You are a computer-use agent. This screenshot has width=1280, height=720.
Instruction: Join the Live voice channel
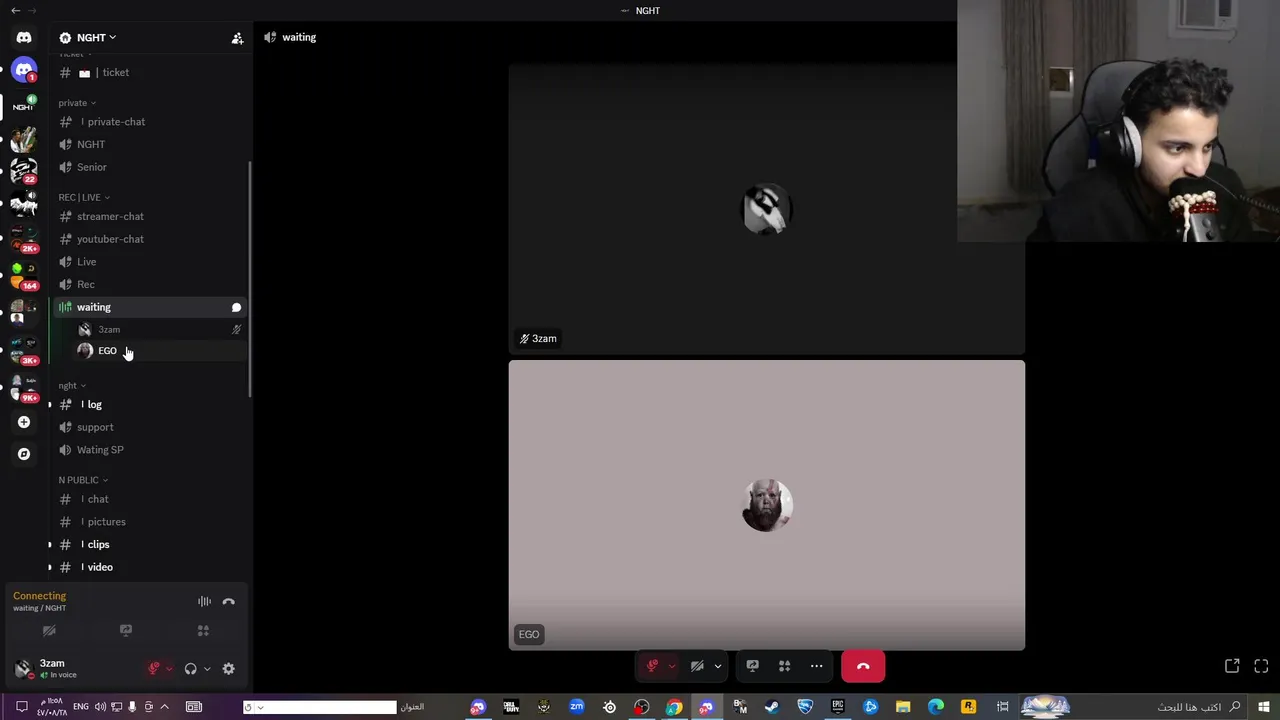[x=150, y=262]
